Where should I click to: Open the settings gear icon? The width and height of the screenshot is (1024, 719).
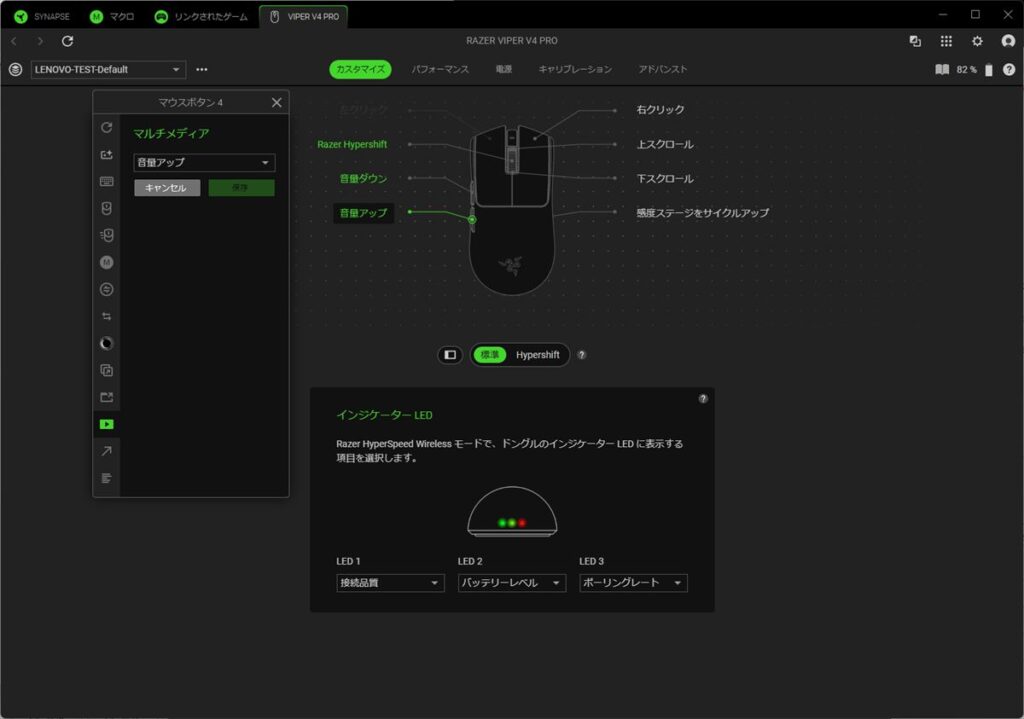pyautogui.click(x=977, y=41)
